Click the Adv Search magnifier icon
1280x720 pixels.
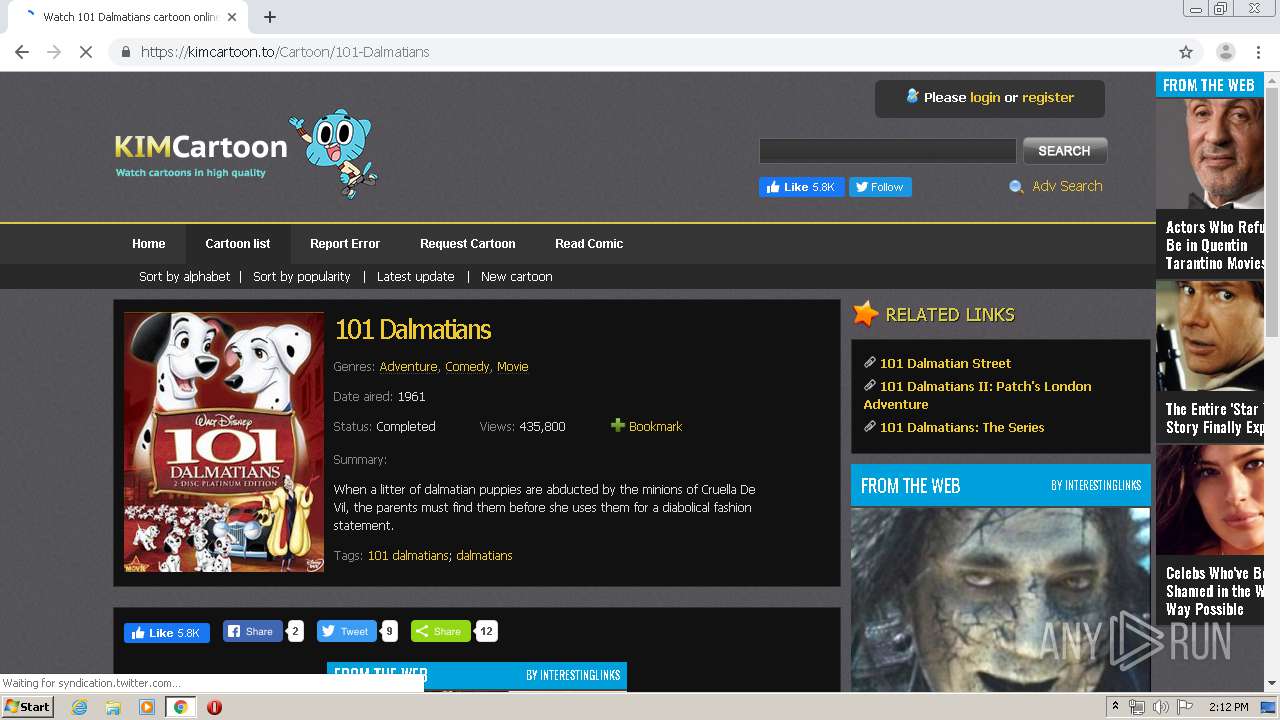coord(1016,187)
